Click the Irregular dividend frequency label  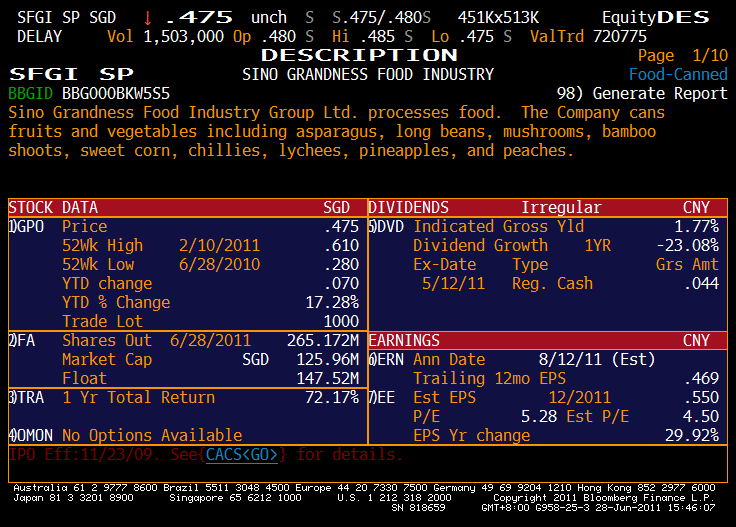pos(561,208)
